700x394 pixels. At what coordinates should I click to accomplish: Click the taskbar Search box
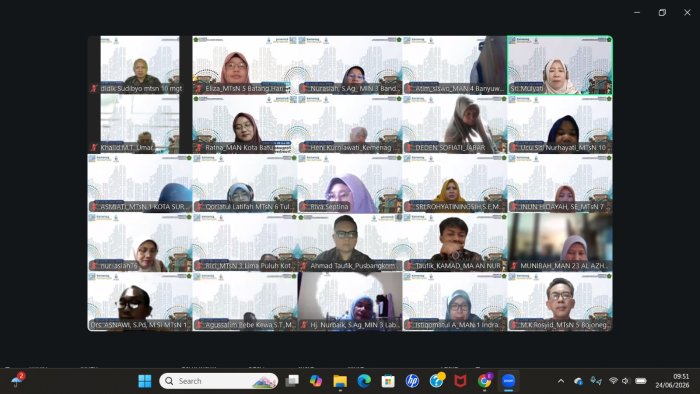pos(219,381)
